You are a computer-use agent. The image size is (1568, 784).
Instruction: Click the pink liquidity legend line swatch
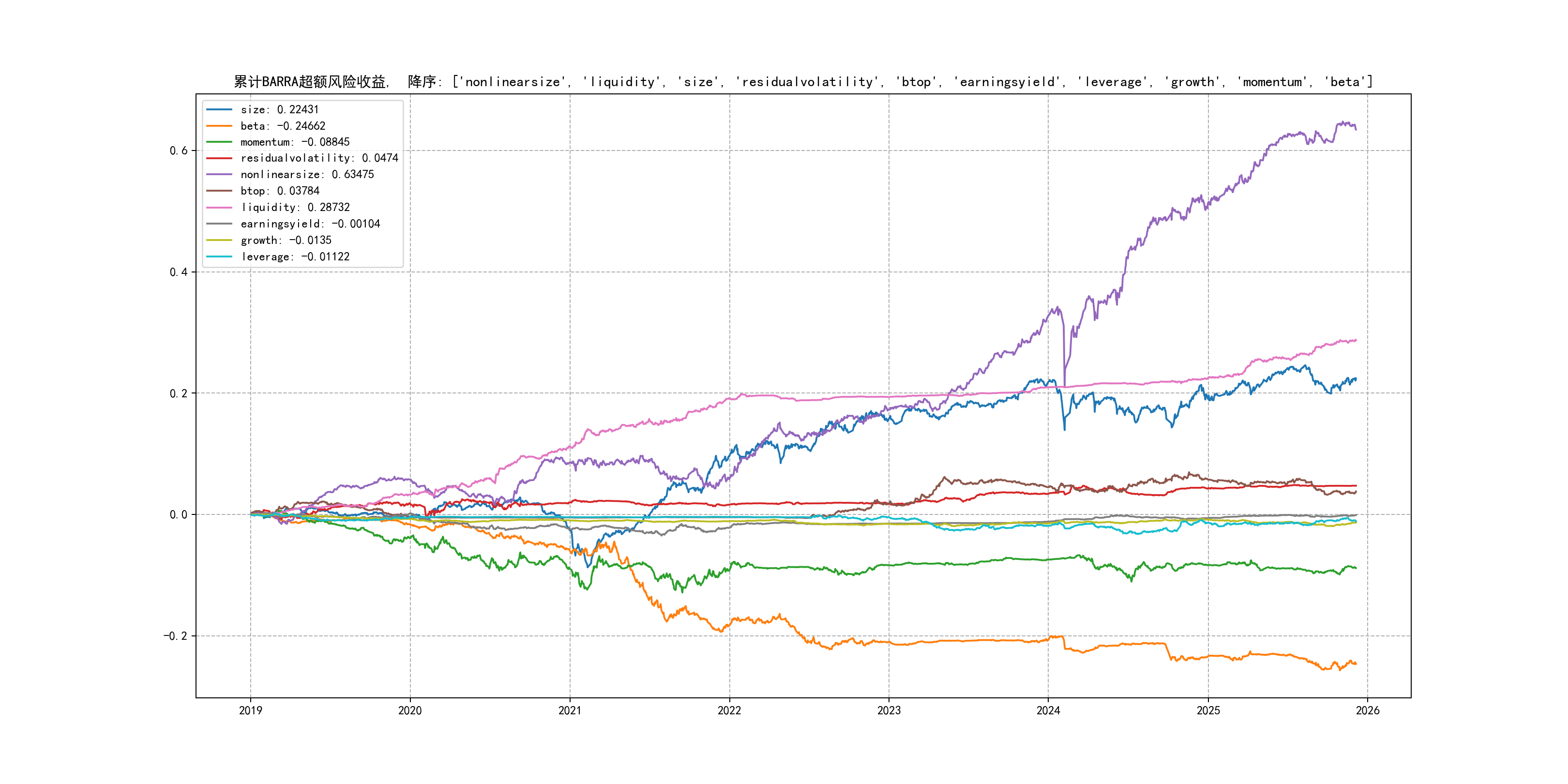point(219,208)
